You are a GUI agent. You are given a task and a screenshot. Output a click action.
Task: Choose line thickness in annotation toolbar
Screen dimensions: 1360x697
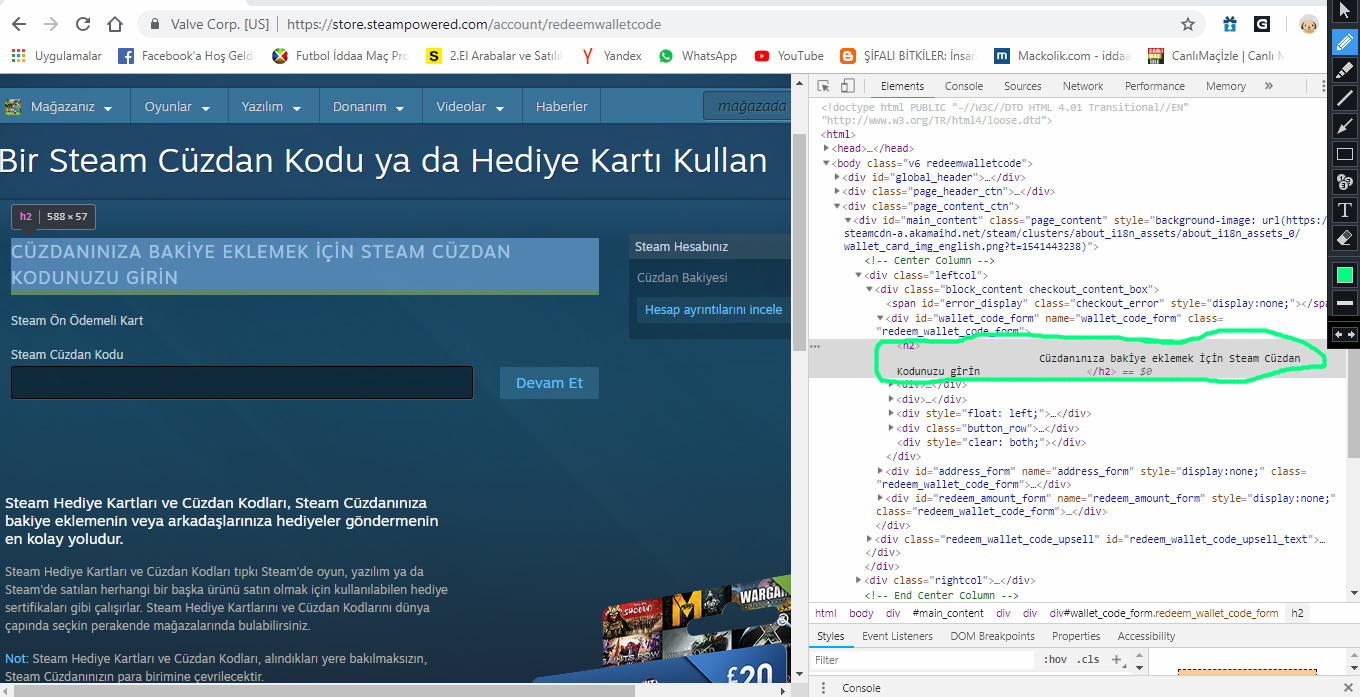[x=1345, y=302]
